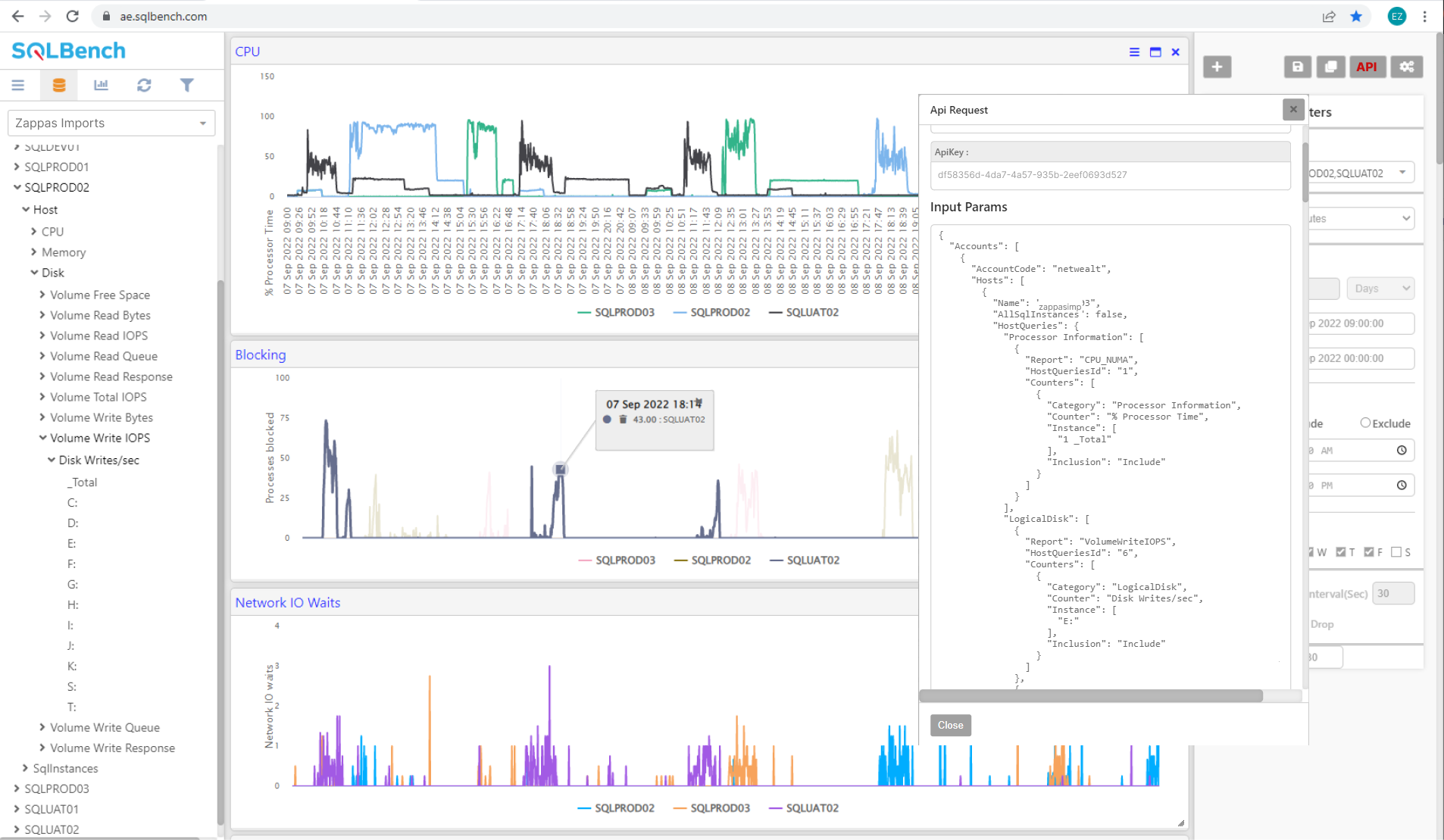This screenshot has width=1444, height=840.
Task: Close the Api Request dialog with the Close button
Action: click(x=950, y=725)
